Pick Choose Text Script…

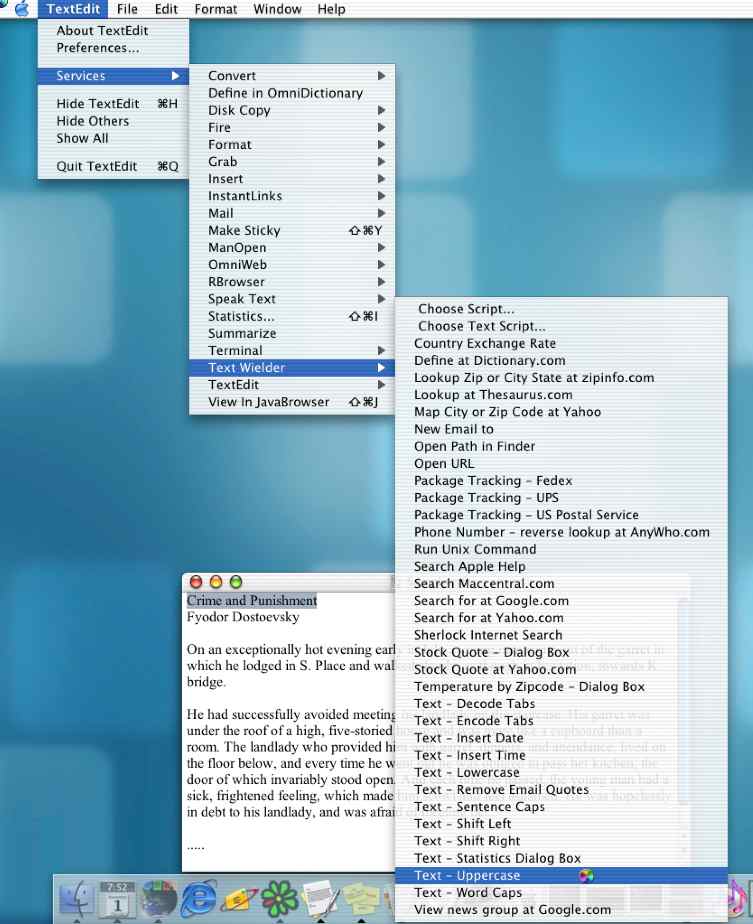coord(562,326)
